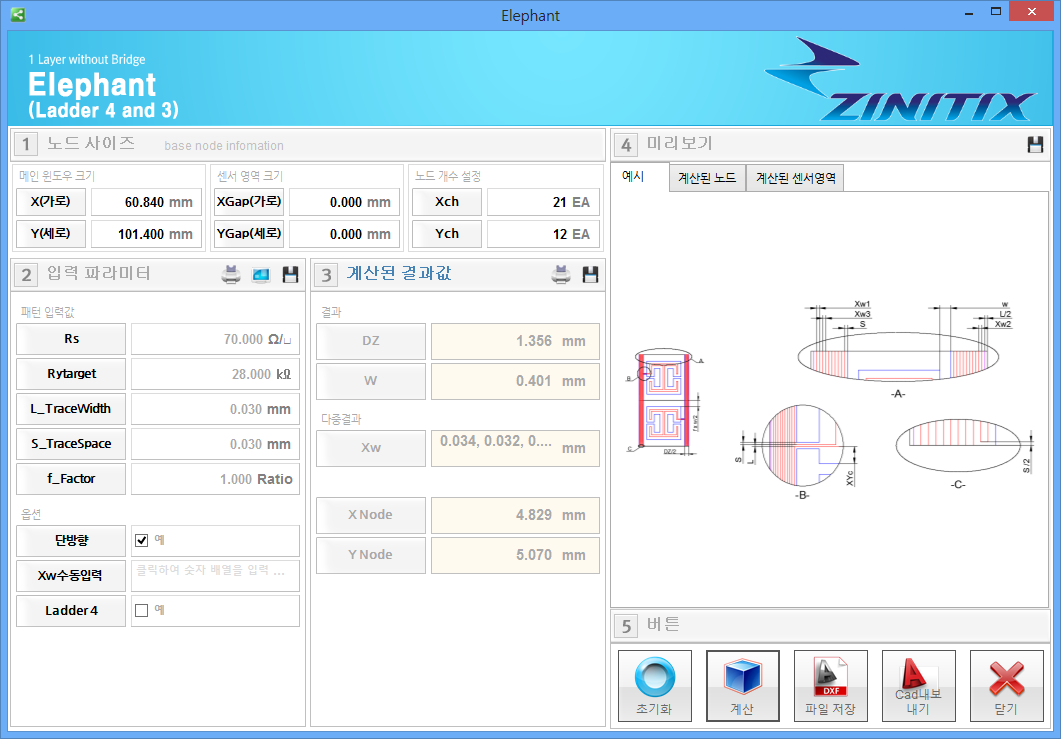Click the 초기화 reset button

(x=655, y=686)
